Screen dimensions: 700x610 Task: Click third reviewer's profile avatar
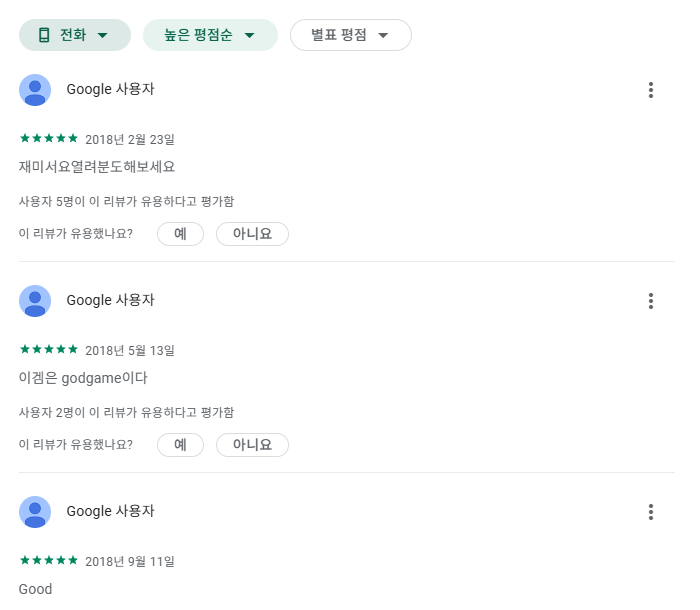(x=35, y=512)
